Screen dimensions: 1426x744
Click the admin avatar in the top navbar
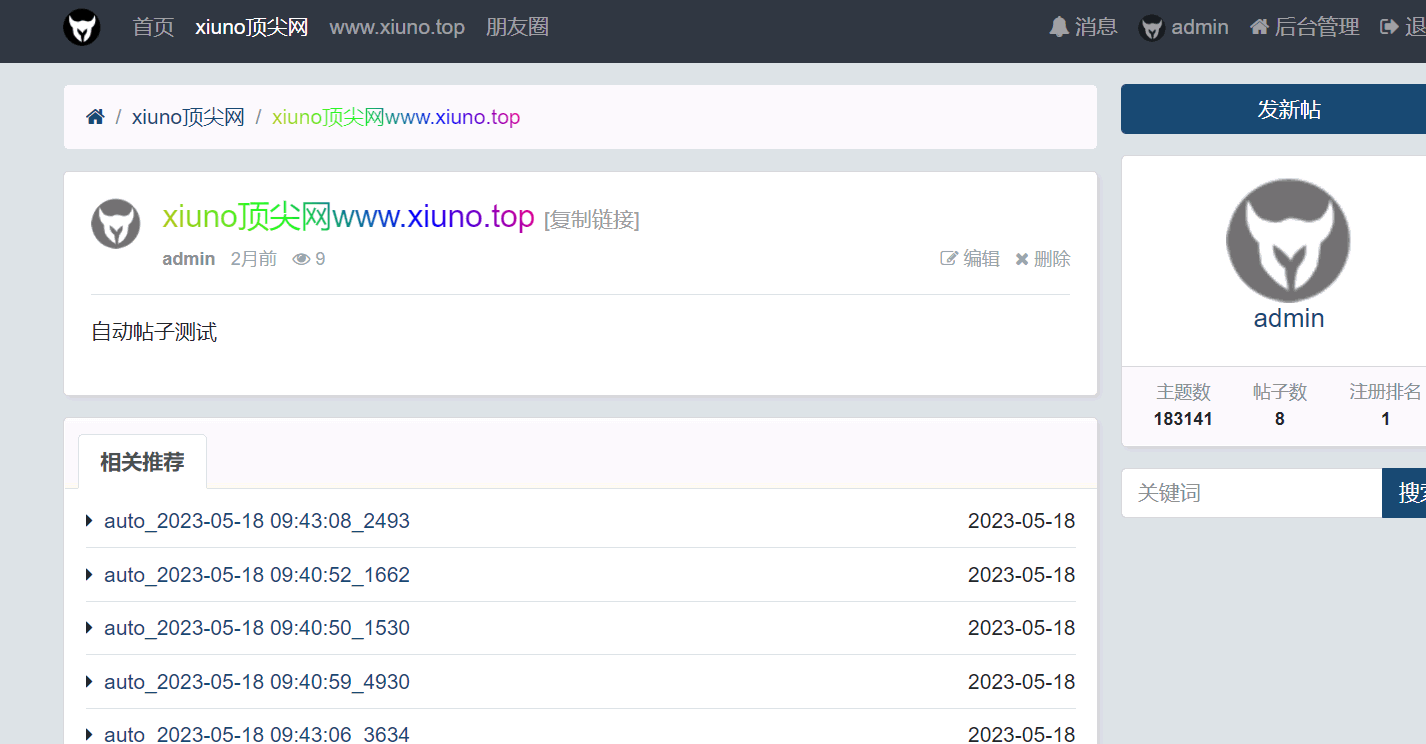1152,28
